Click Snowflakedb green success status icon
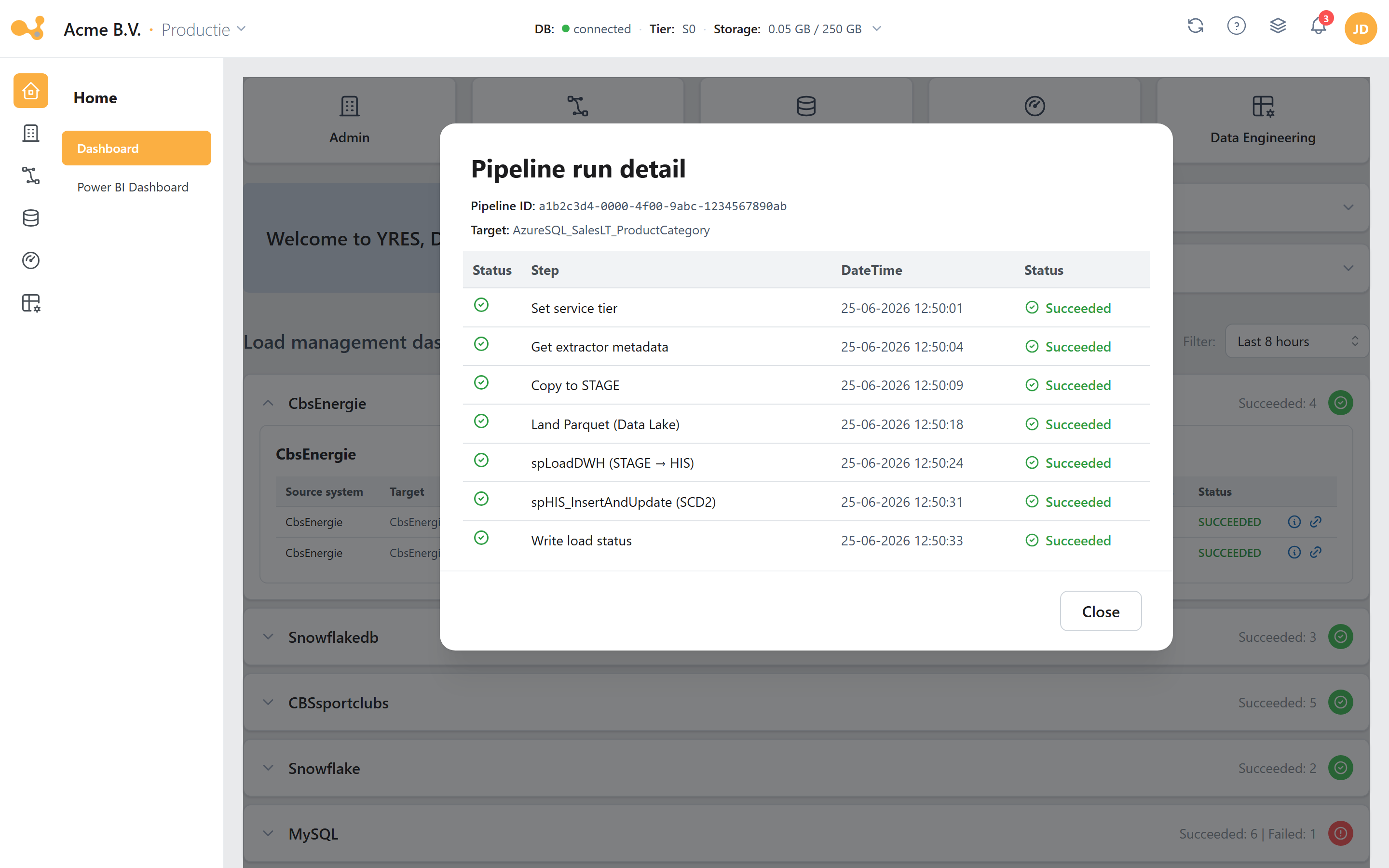This screenshot has height=868, width=1389. pos(1341,637)
